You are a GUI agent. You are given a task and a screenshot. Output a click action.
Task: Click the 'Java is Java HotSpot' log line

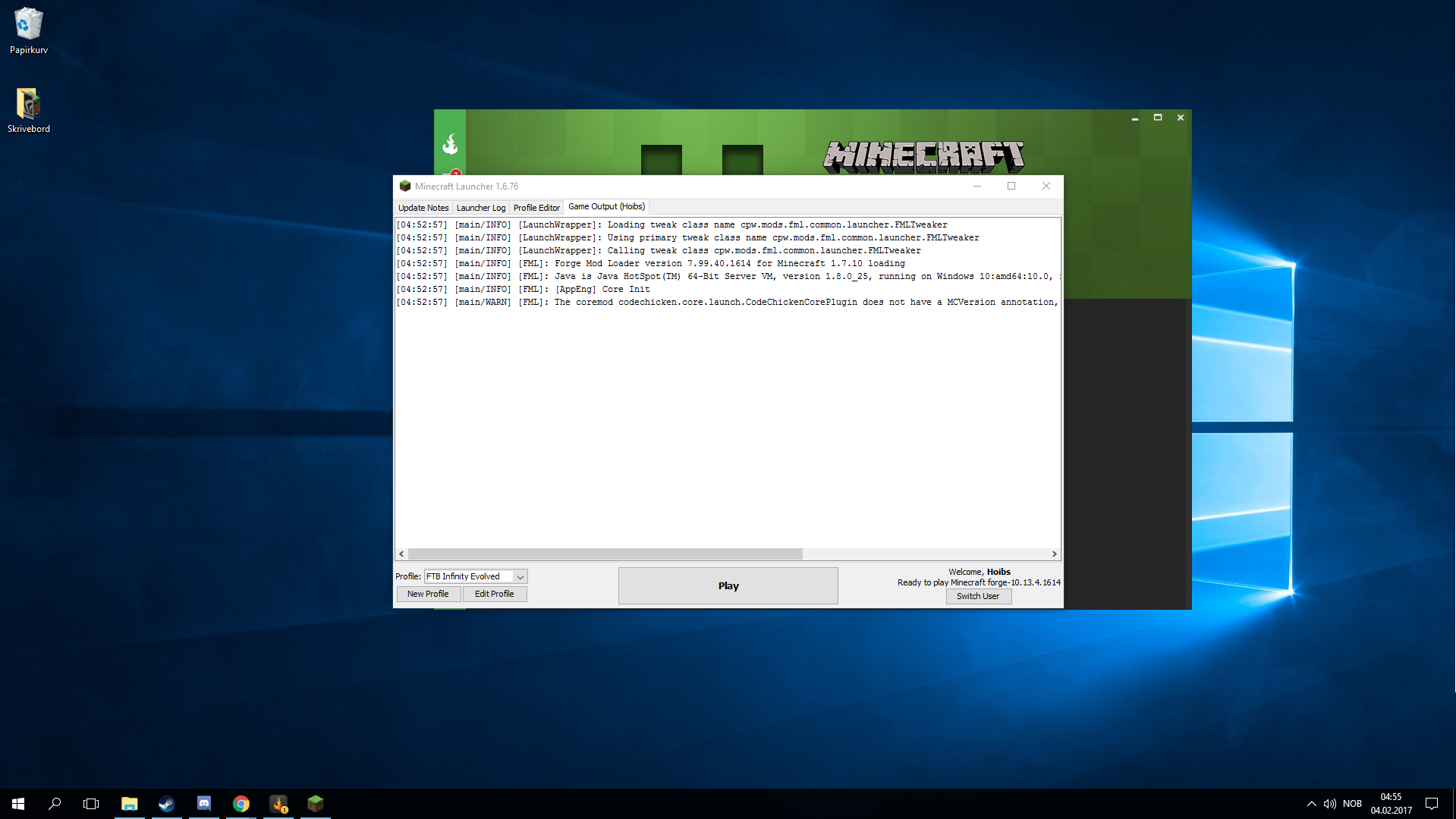pos(727,276)
